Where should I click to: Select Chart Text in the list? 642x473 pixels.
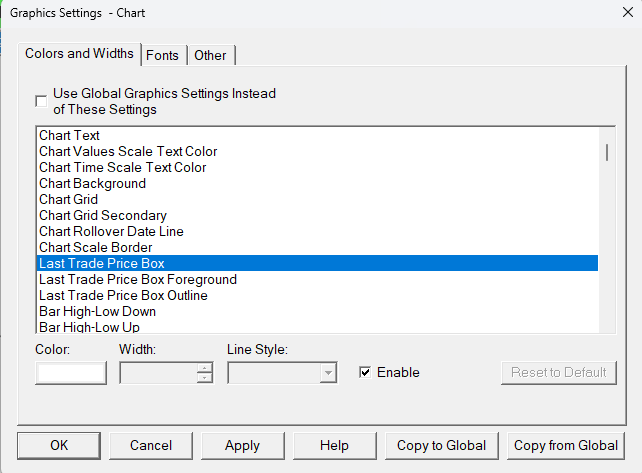point(318,135)
